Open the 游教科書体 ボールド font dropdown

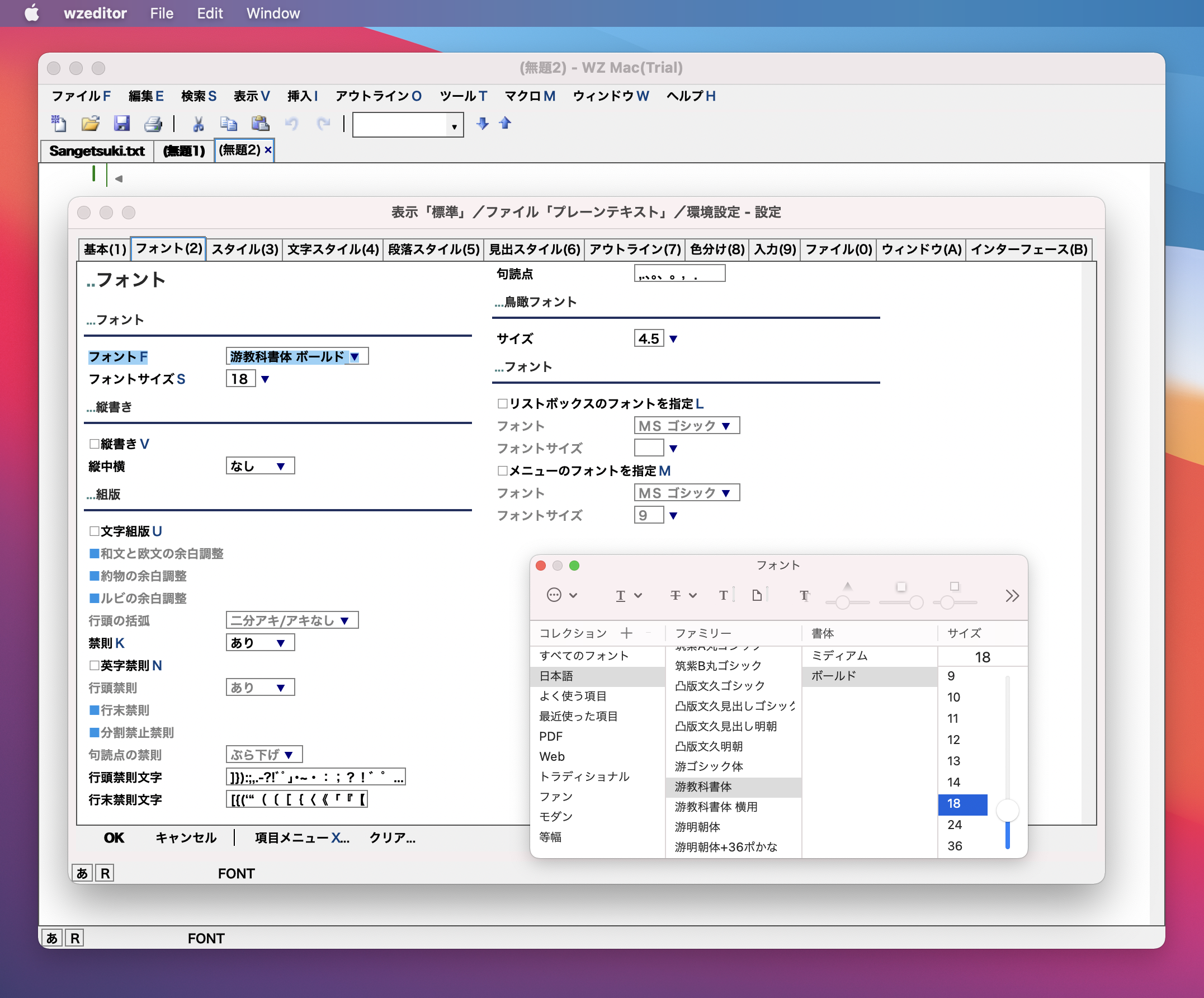(x=355, y=357)
